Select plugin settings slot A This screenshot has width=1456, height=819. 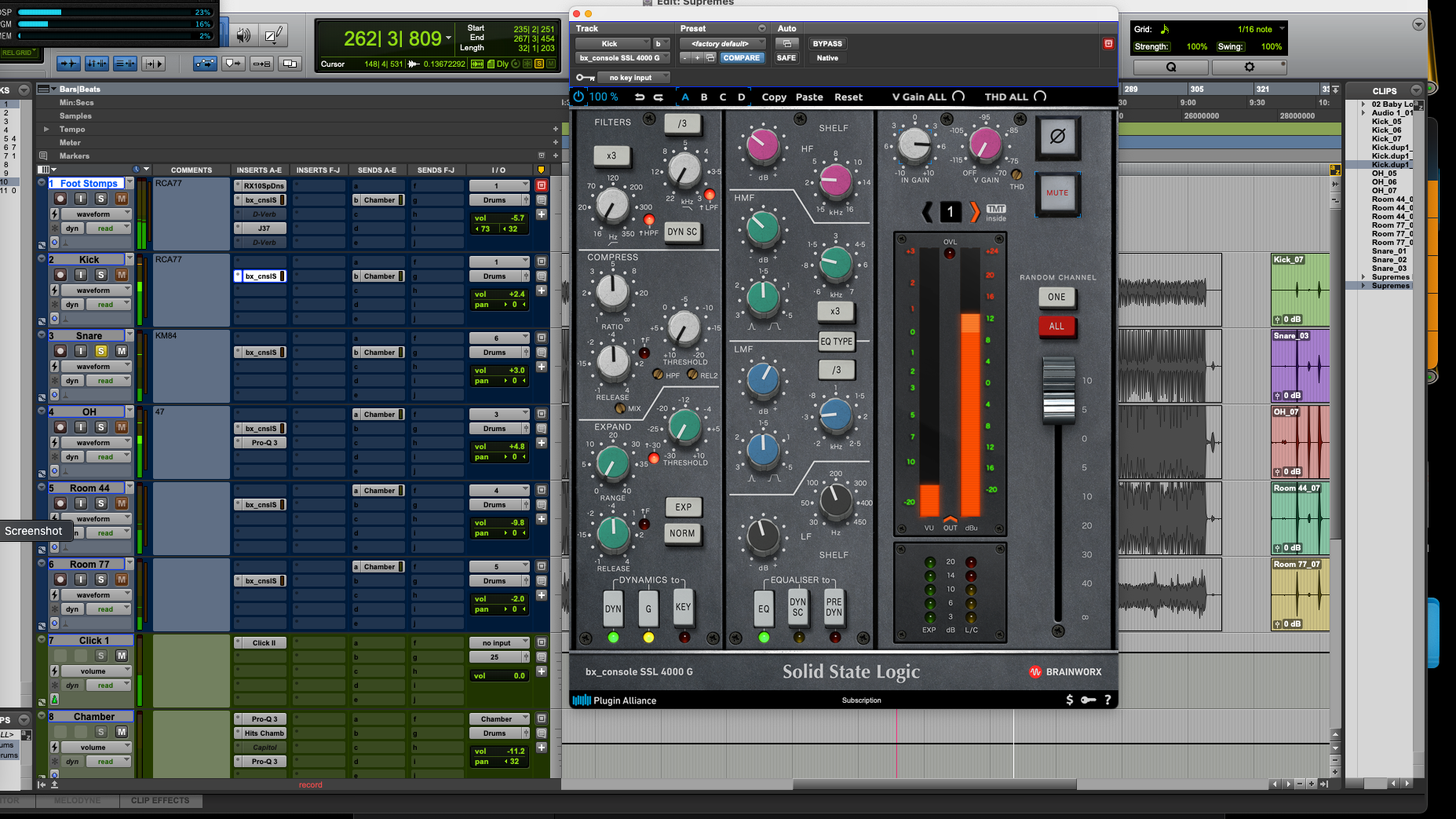(685, 97)
